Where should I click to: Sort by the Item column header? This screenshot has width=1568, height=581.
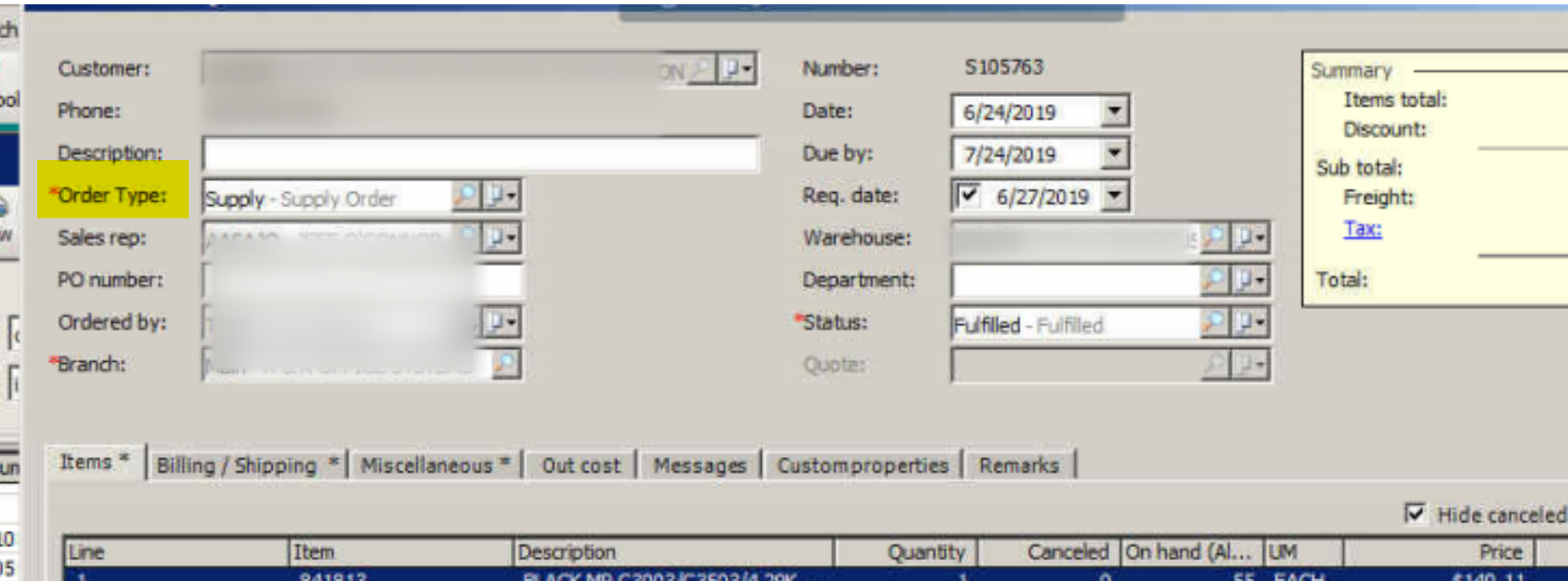[x=401, y=552]
